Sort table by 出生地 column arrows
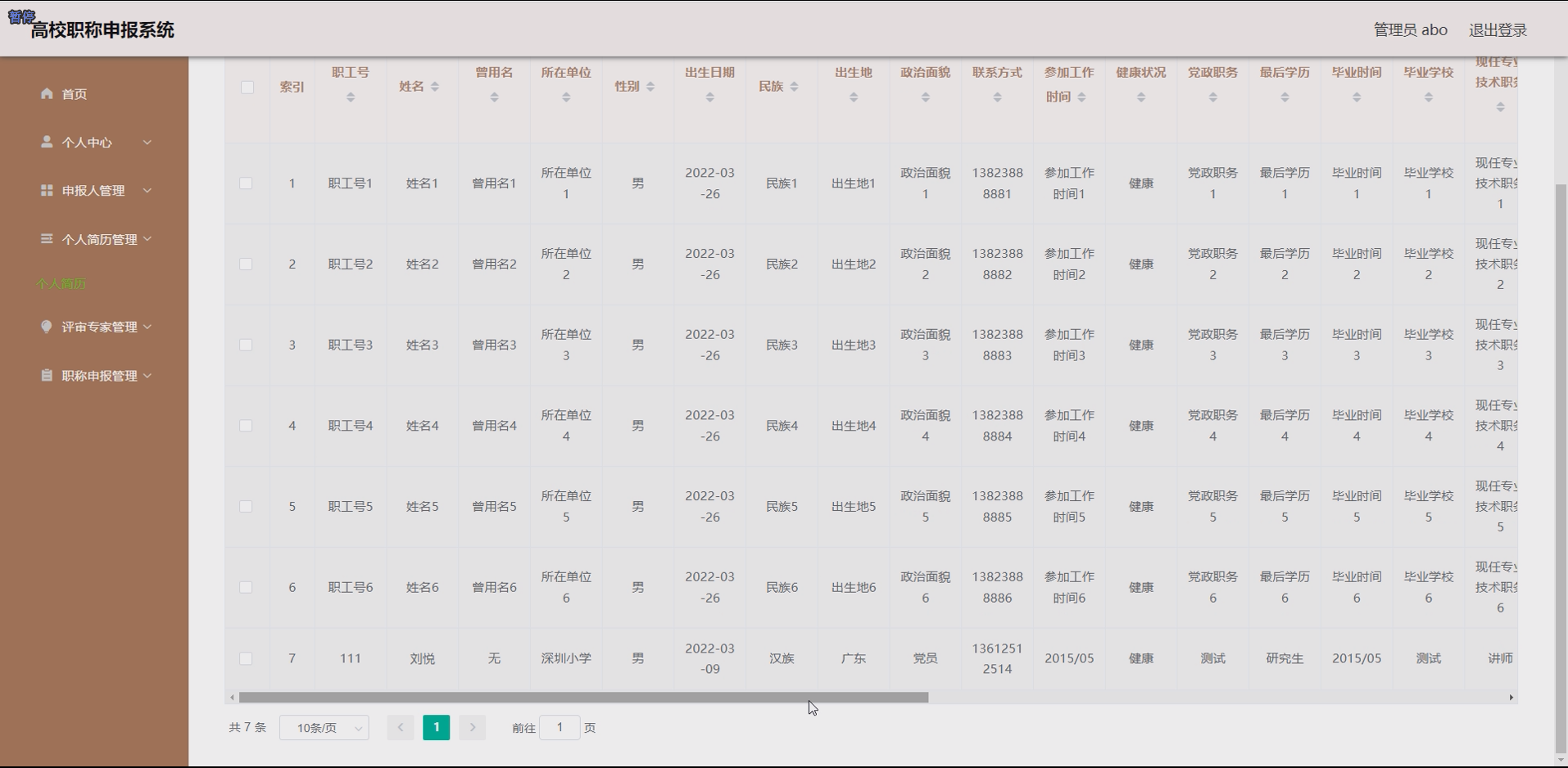 click(x=854, y=97)
